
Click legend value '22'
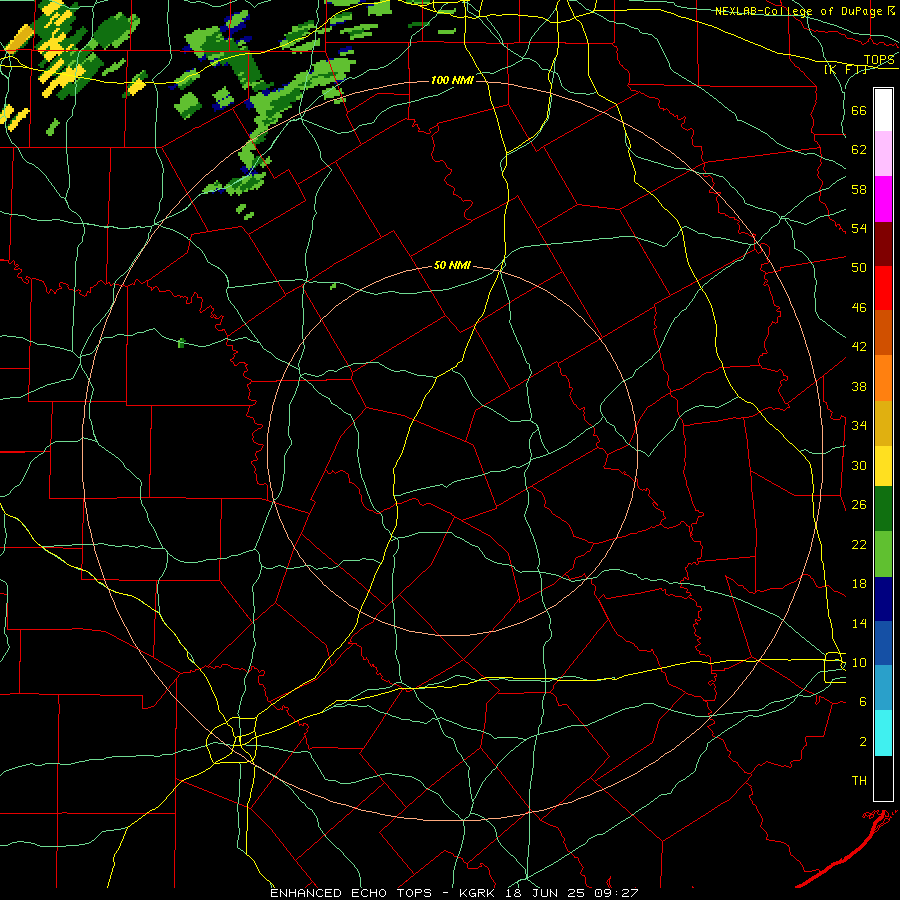pyautogui.click(x=859, y=544)
